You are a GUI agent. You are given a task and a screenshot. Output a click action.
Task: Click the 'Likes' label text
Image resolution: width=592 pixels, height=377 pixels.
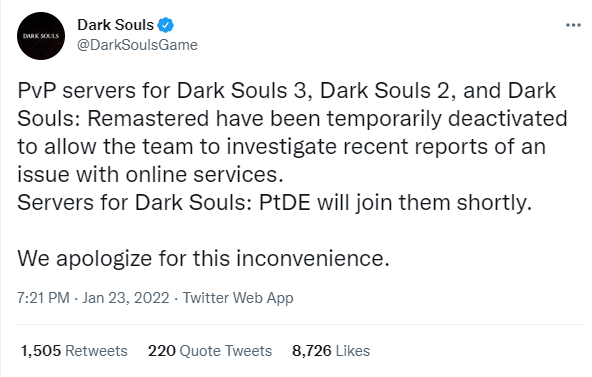[x=353, y=351]
